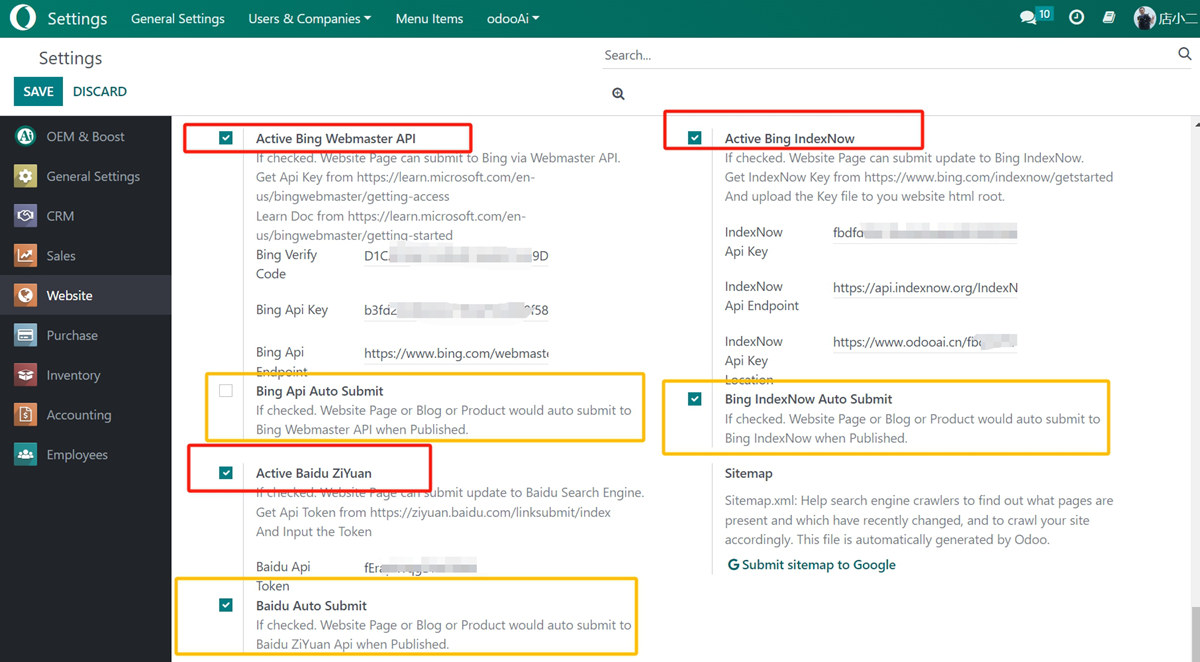Click the Odoo logo icon
1200x662 pixels.
click(22, 18)
